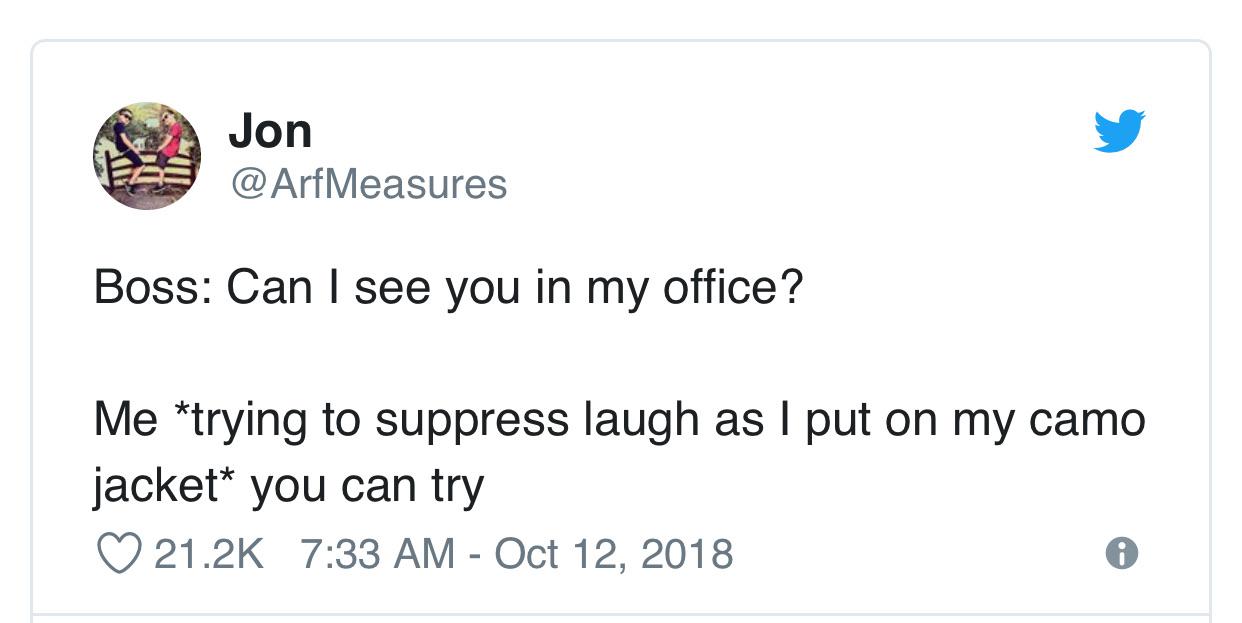
Task: Click the word "Me" starting the reply
Action: (x=125, y=419)
